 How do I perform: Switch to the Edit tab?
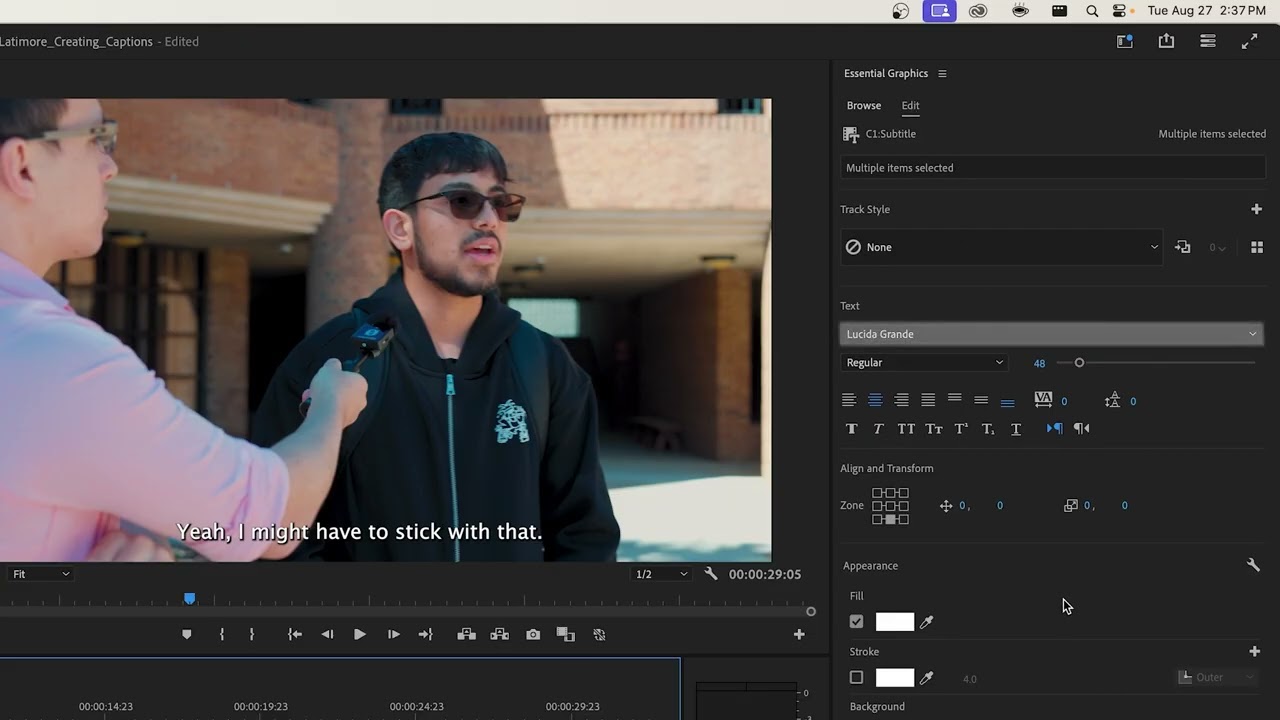coord(910,105)
